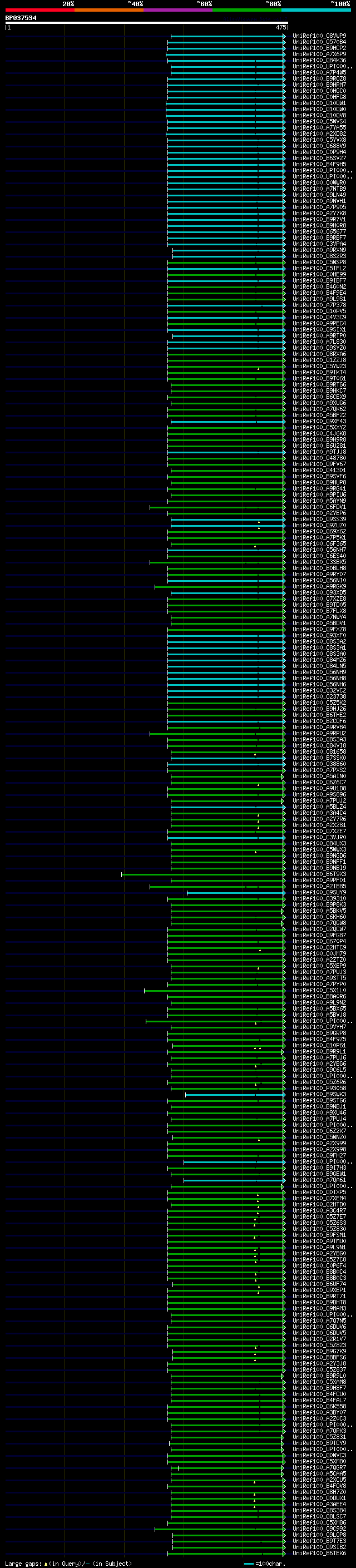The image size is (356, 1568).
Task: Open hit UniRef100_Q8VWP9
Action: (319, 36)
